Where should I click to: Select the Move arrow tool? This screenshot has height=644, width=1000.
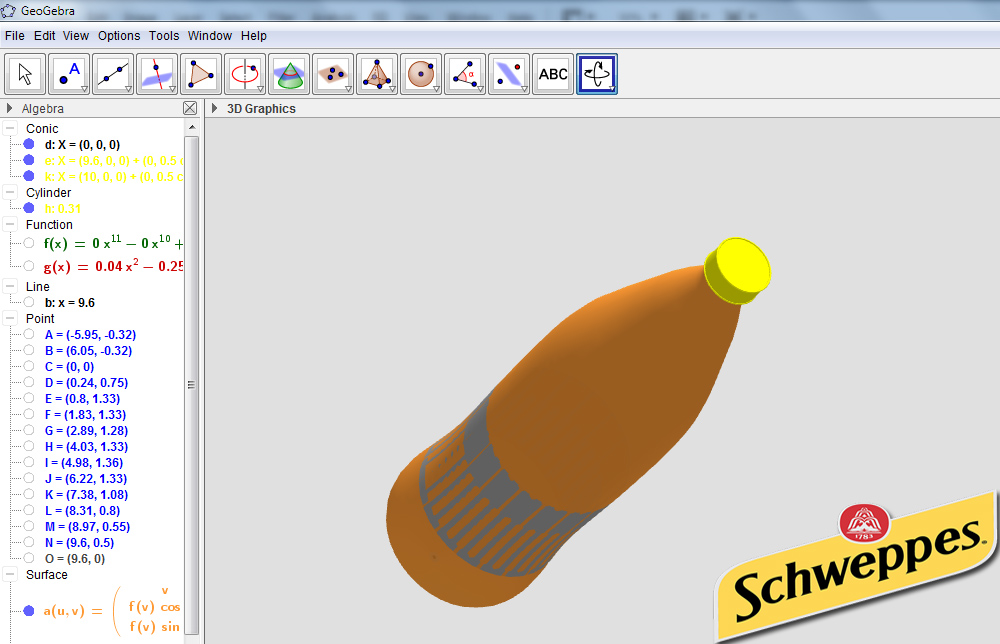click(25, 74)
